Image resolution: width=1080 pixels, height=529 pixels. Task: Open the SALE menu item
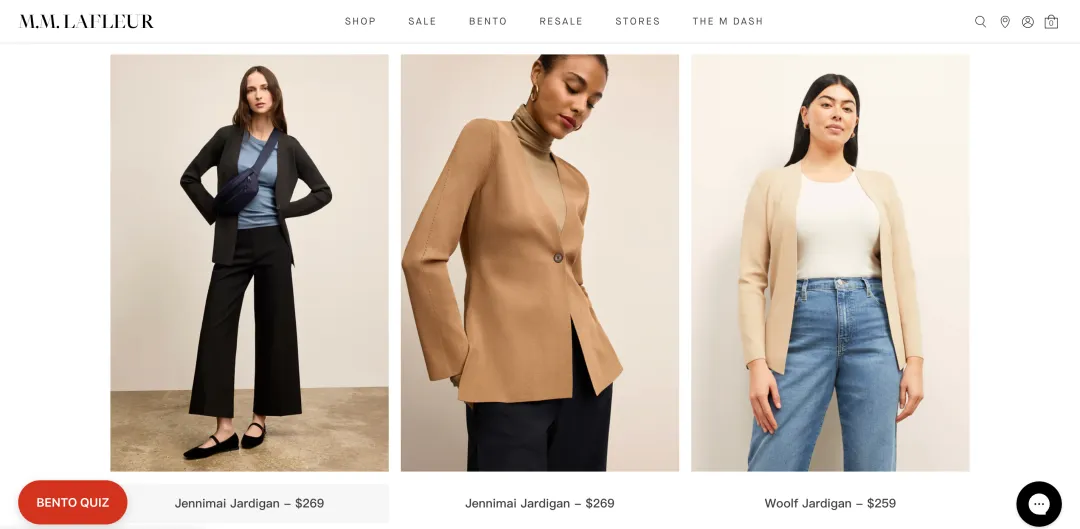click(x=422, y=21)
